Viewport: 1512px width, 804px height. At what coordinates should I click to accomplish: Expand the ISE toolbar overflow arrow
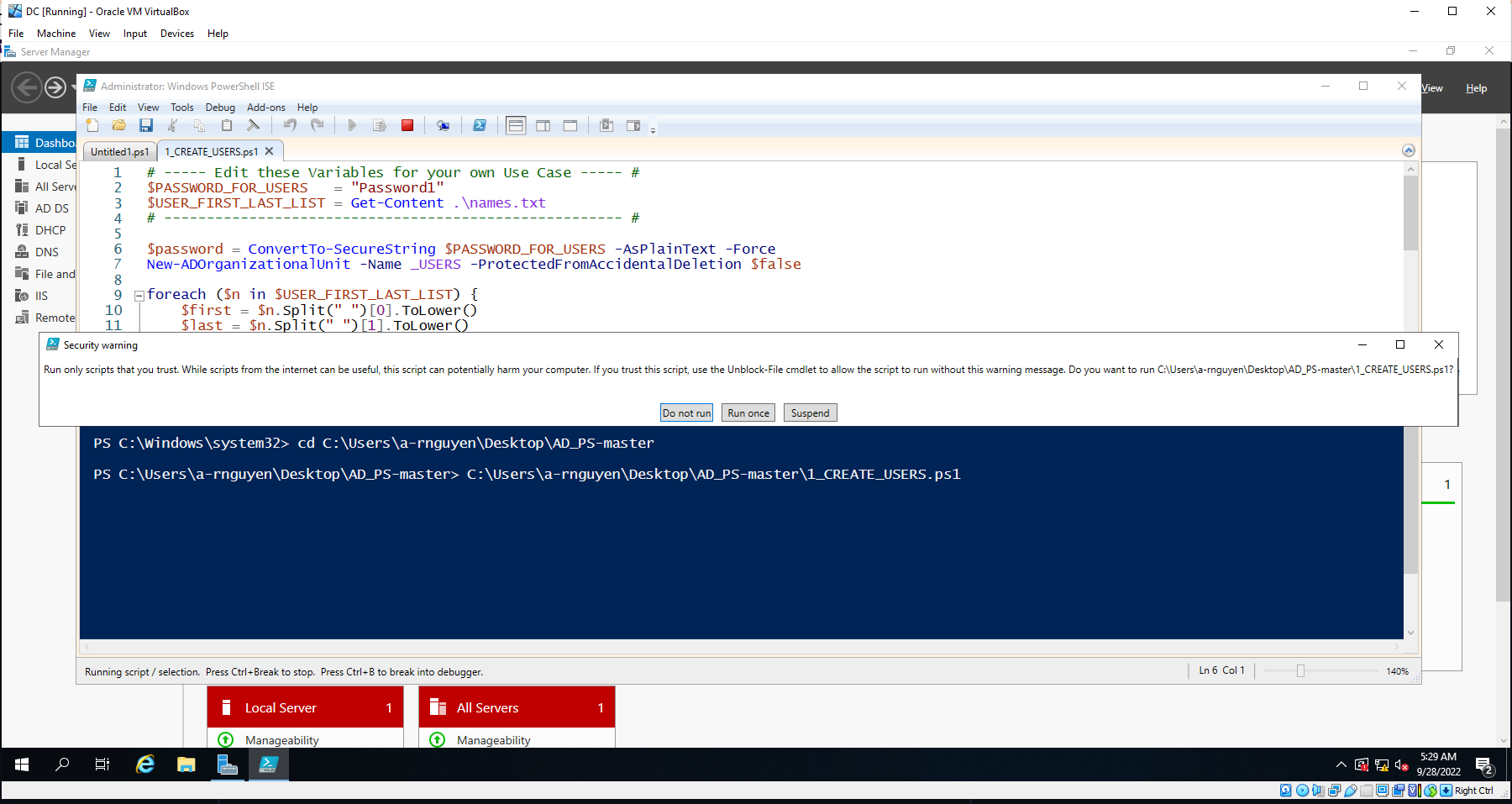pos(653,130)
